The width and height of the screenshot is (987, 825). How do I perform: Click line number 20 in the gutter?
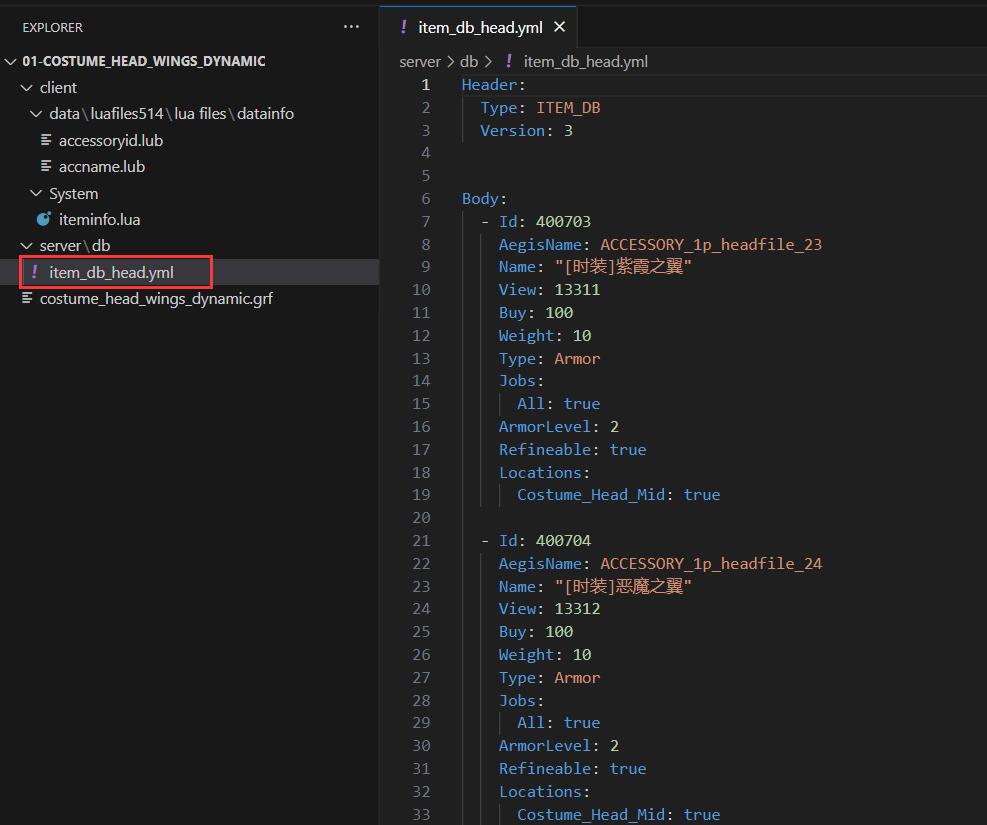pyautogui.click(x=421, y=517)
